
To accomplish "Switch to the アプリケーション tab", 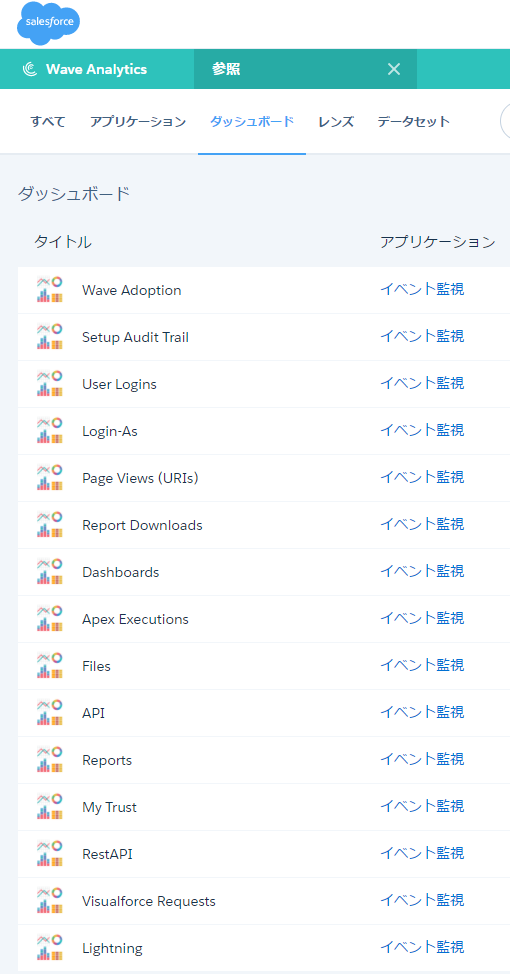I will pyautogui.click(x=138, y=121).
